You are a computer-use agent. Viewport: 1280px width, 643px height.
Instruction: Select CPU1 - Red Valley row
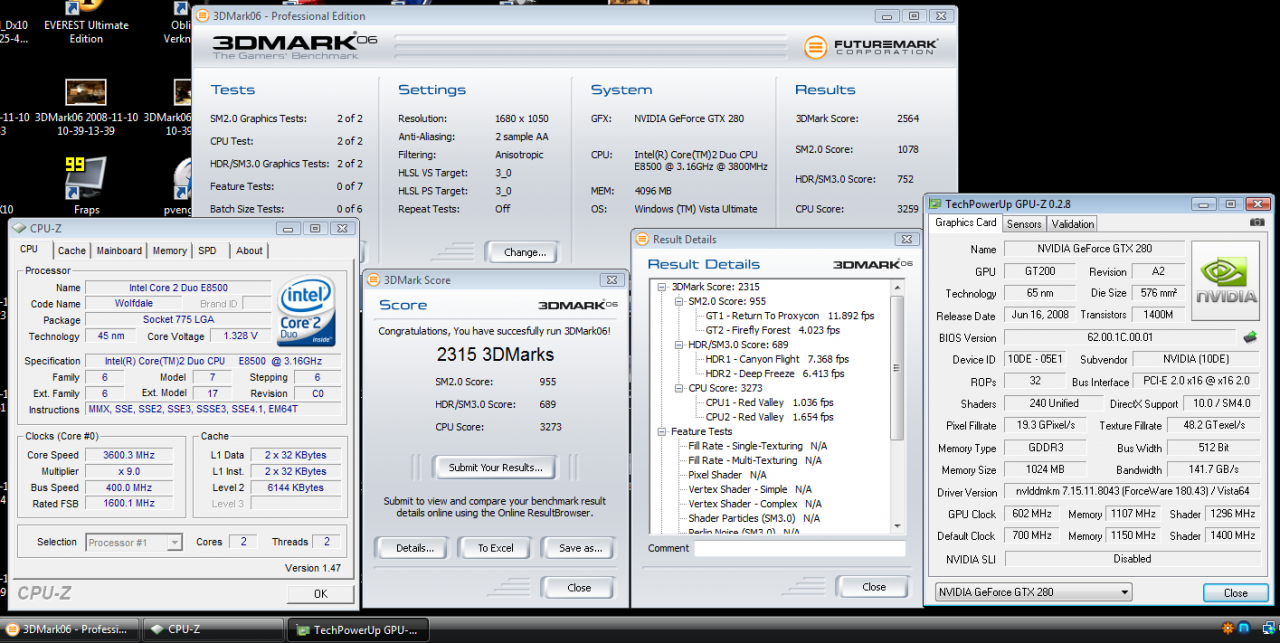769,403
